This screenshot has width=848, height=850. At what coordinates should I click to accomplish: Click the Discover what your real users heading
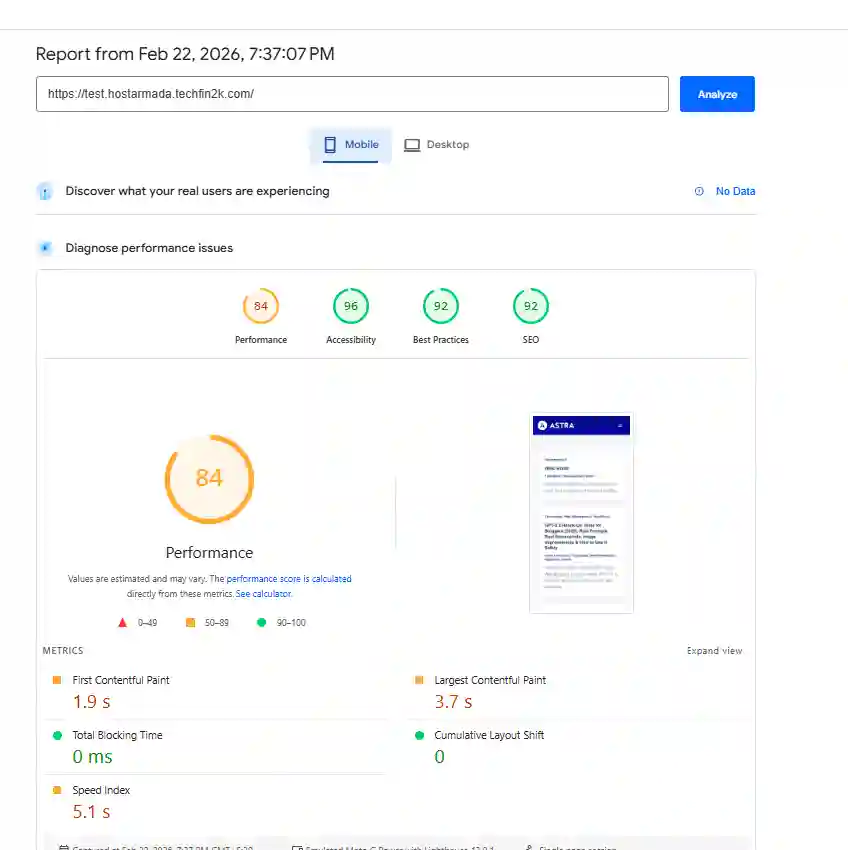[x=197, y=191]
